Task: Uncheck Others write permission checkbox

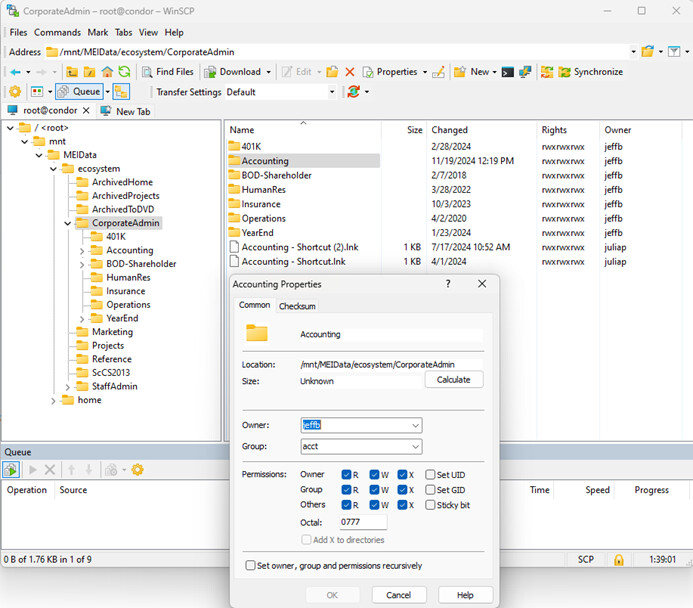Action: [374, 505]
